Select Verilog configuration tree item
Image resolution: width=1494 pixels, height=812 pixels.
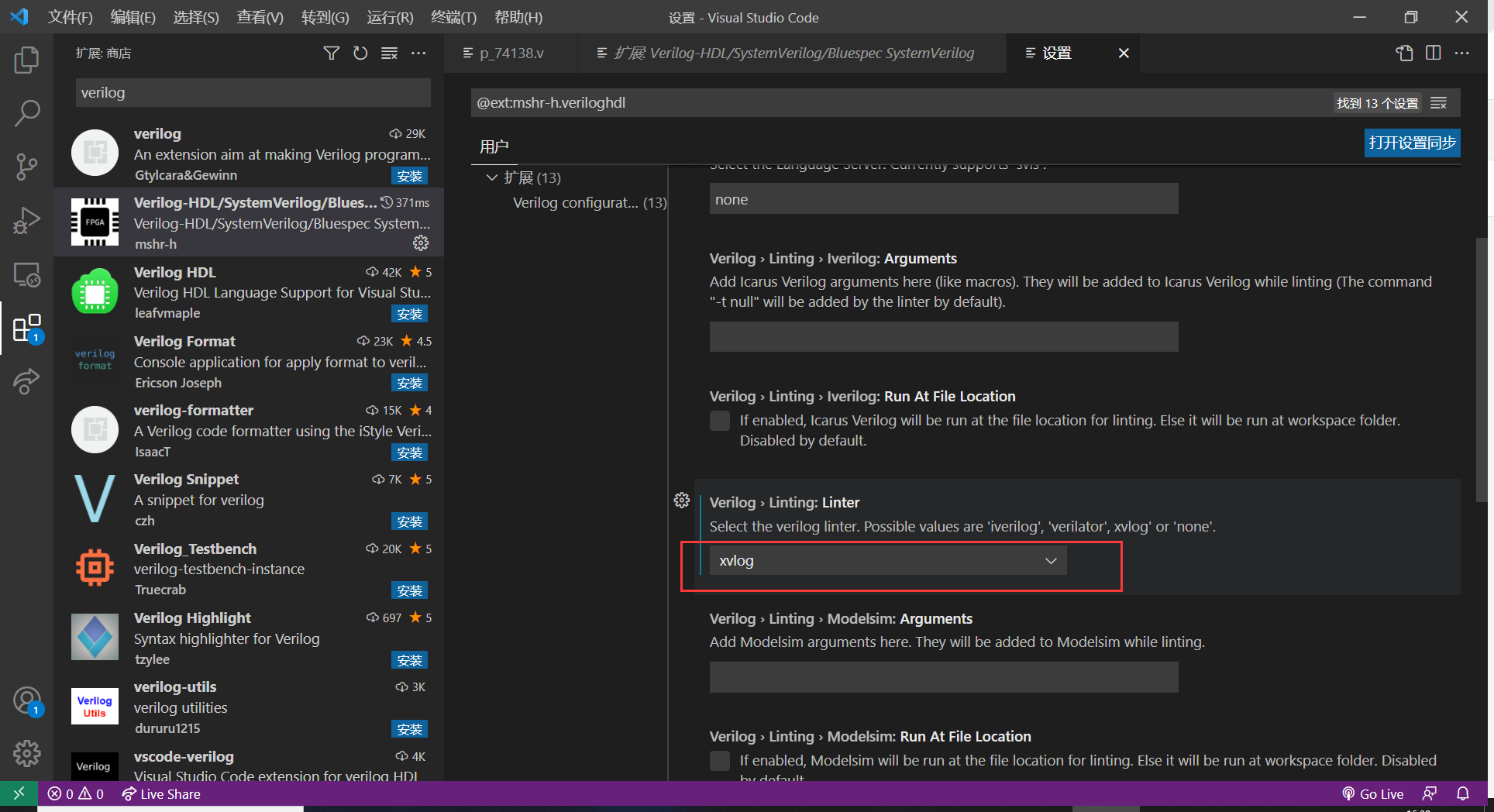coord(590,202)
